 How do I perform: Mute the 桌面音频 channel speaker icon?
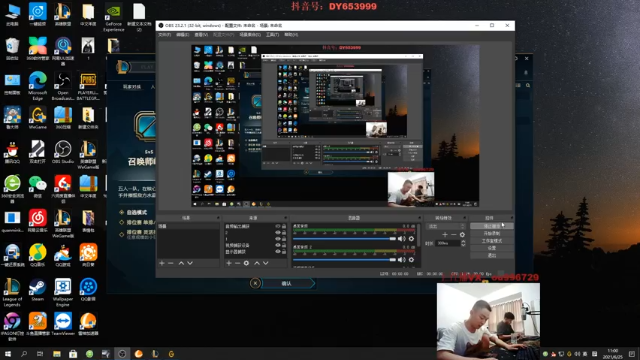[401, 238]
